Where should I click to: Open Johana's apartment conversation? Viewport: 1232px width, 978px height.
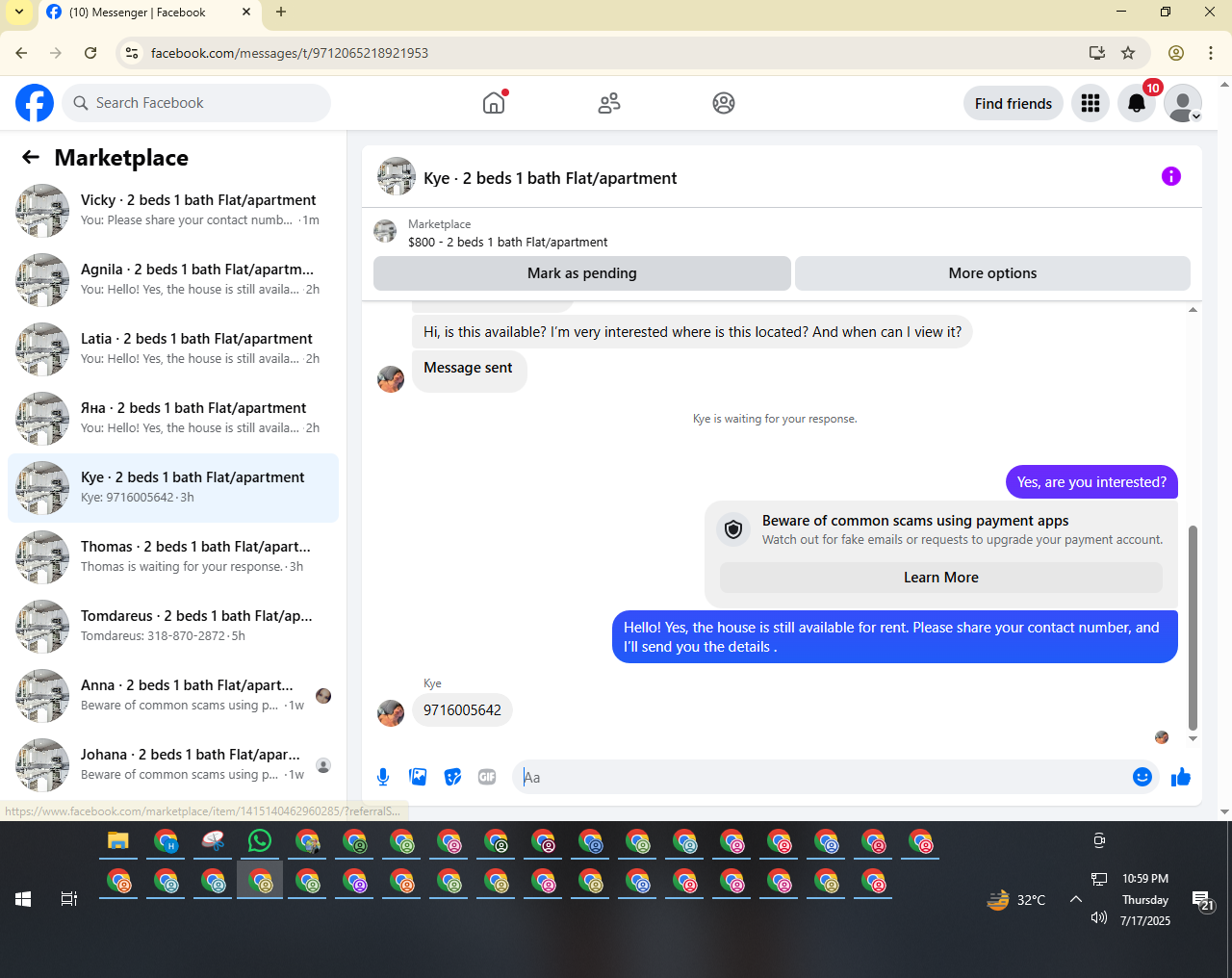(173, 765)
